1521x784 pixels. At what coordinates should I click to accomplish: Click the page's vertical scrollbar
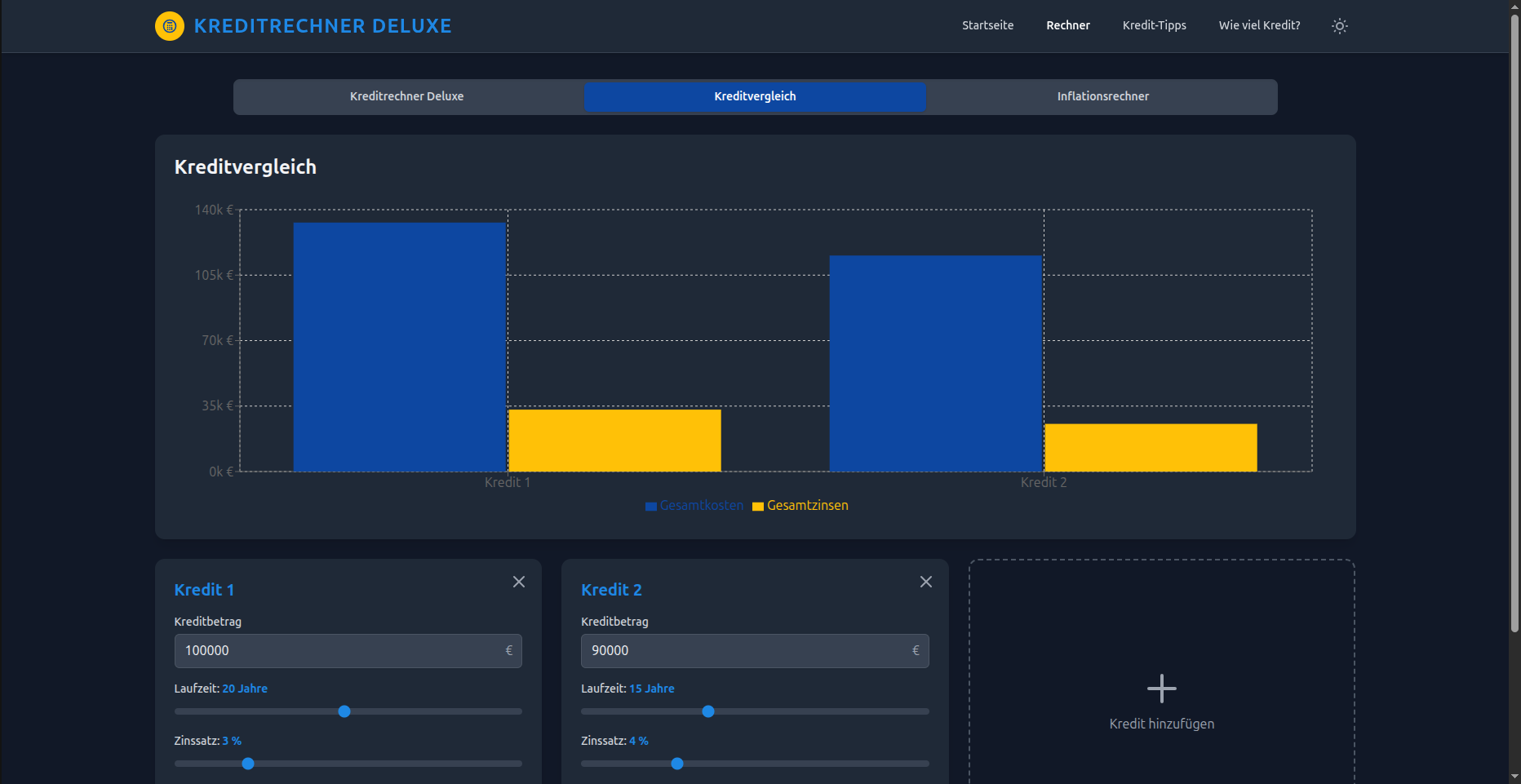point(1514,326)
